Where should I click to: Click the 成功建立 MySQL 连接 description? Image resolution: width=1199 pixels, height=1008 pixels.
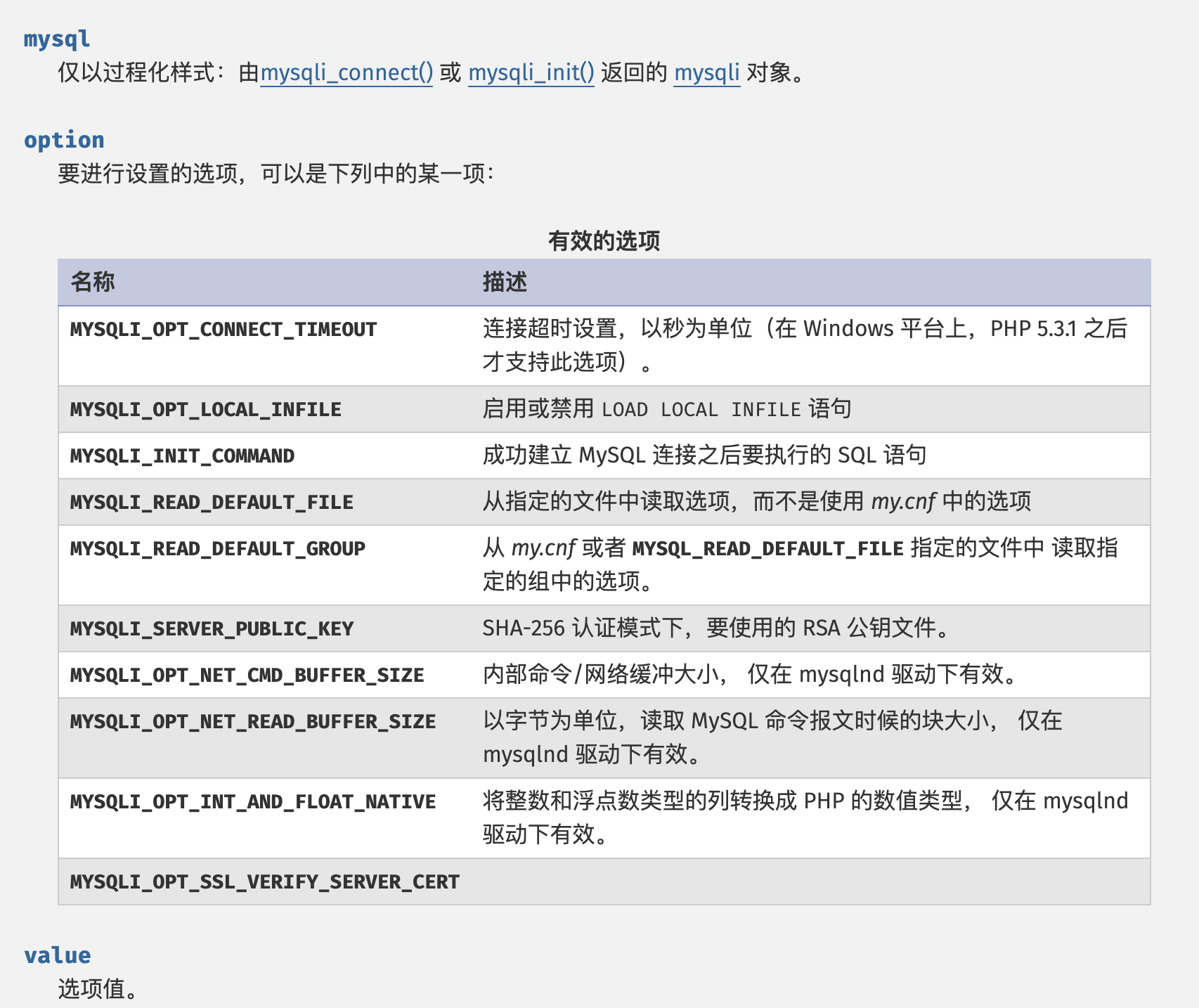pyautogui.click(x=704, y=455)
